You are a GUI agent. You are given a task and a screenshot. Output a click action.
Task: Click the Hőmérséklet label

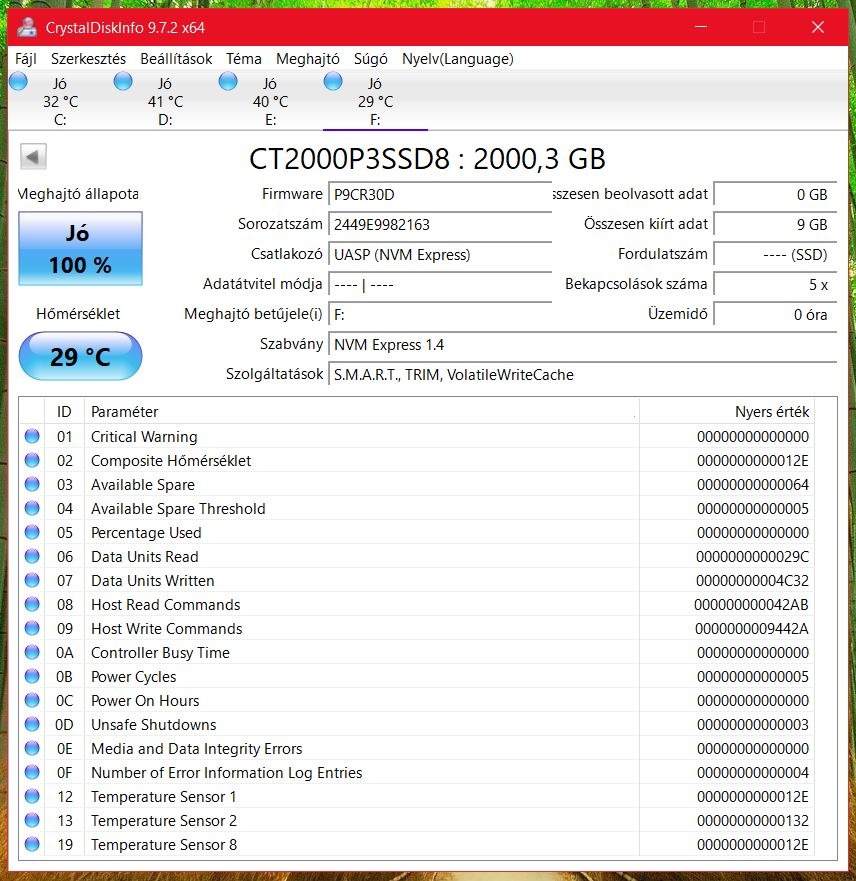(x=78, y=314)
